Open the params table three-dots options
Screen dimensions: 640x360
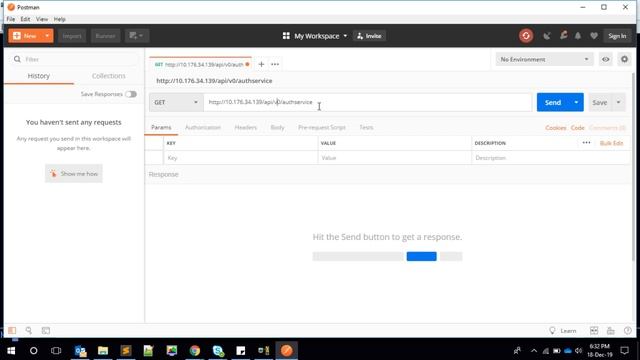click(x=587, y=143)
